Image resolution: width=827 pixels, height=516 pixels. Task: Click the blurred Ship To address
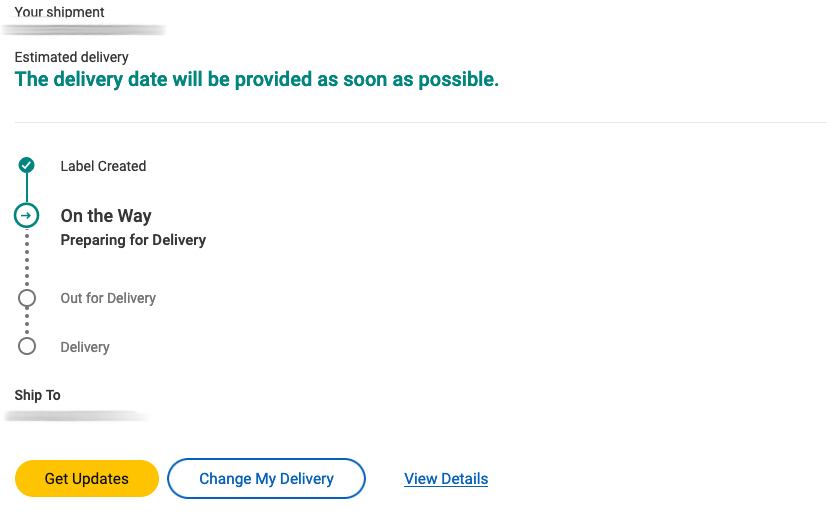pos(77,416)
